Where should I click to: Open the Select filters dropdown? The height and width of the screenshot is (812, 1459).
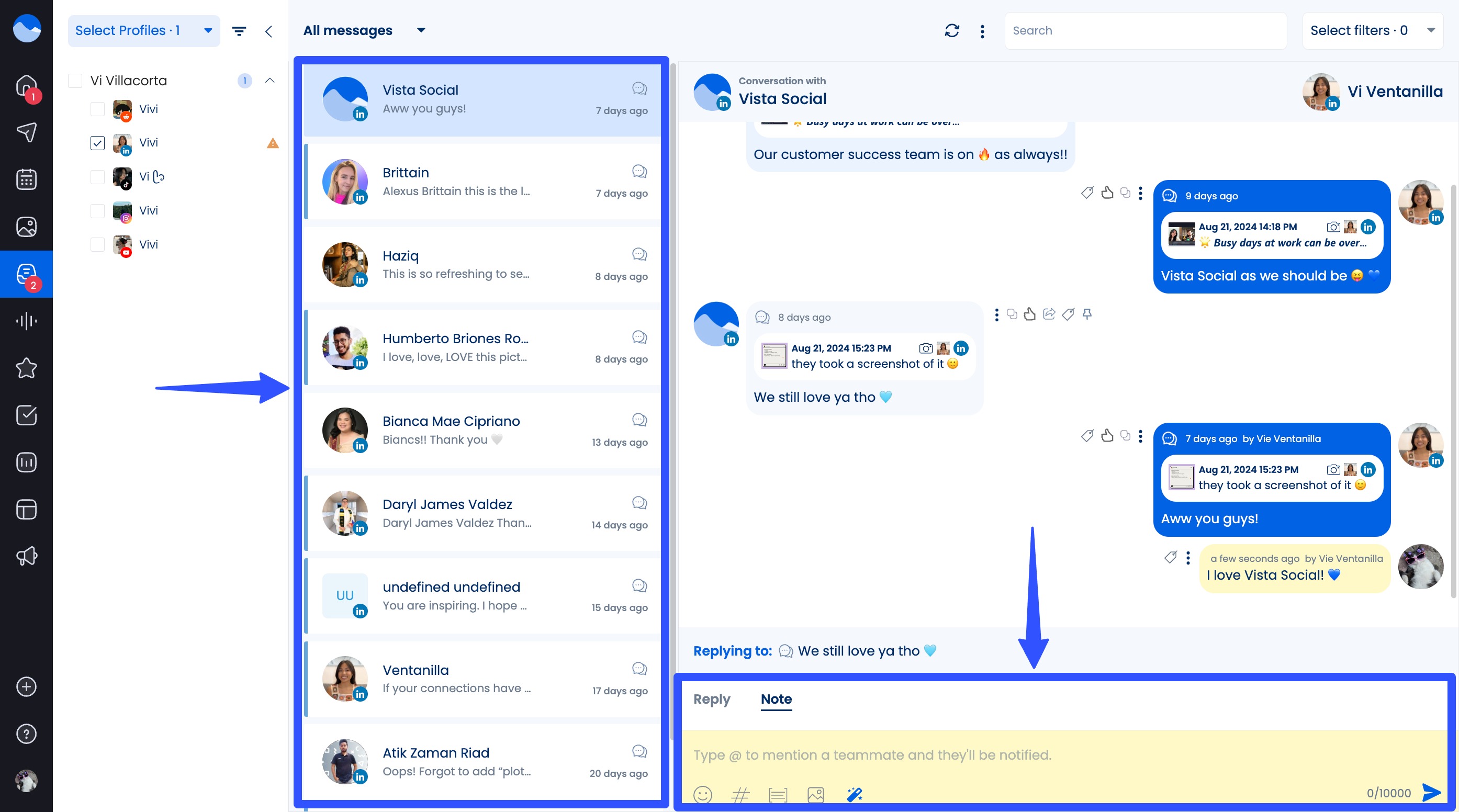click(x=1372, y=30)
